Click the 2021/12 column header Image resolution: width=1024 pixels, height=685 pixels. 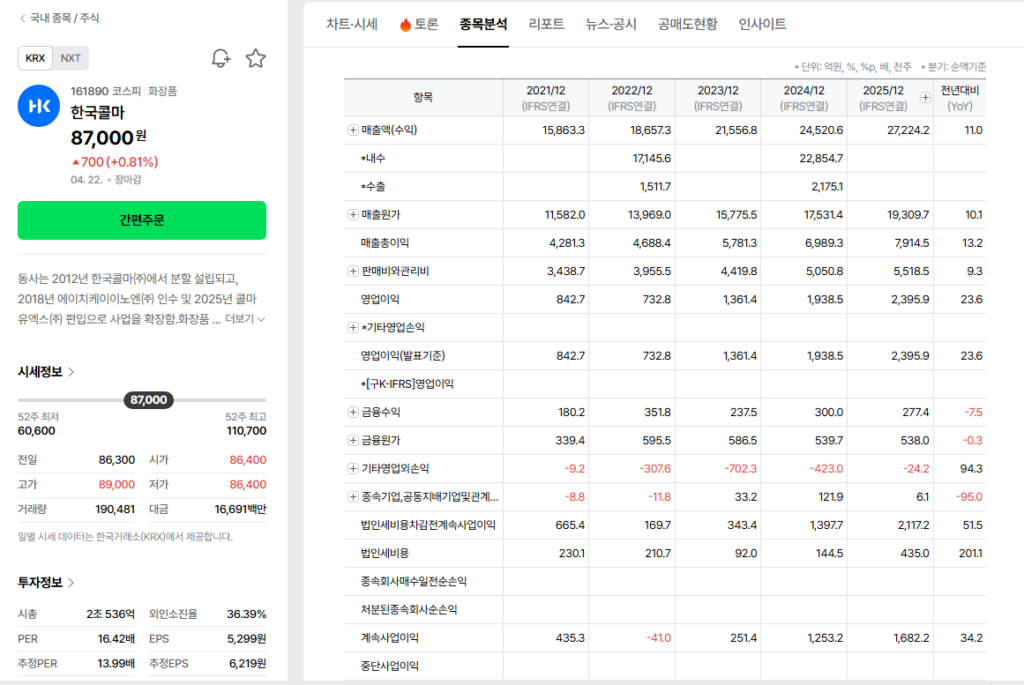click(x=546, y=98)
